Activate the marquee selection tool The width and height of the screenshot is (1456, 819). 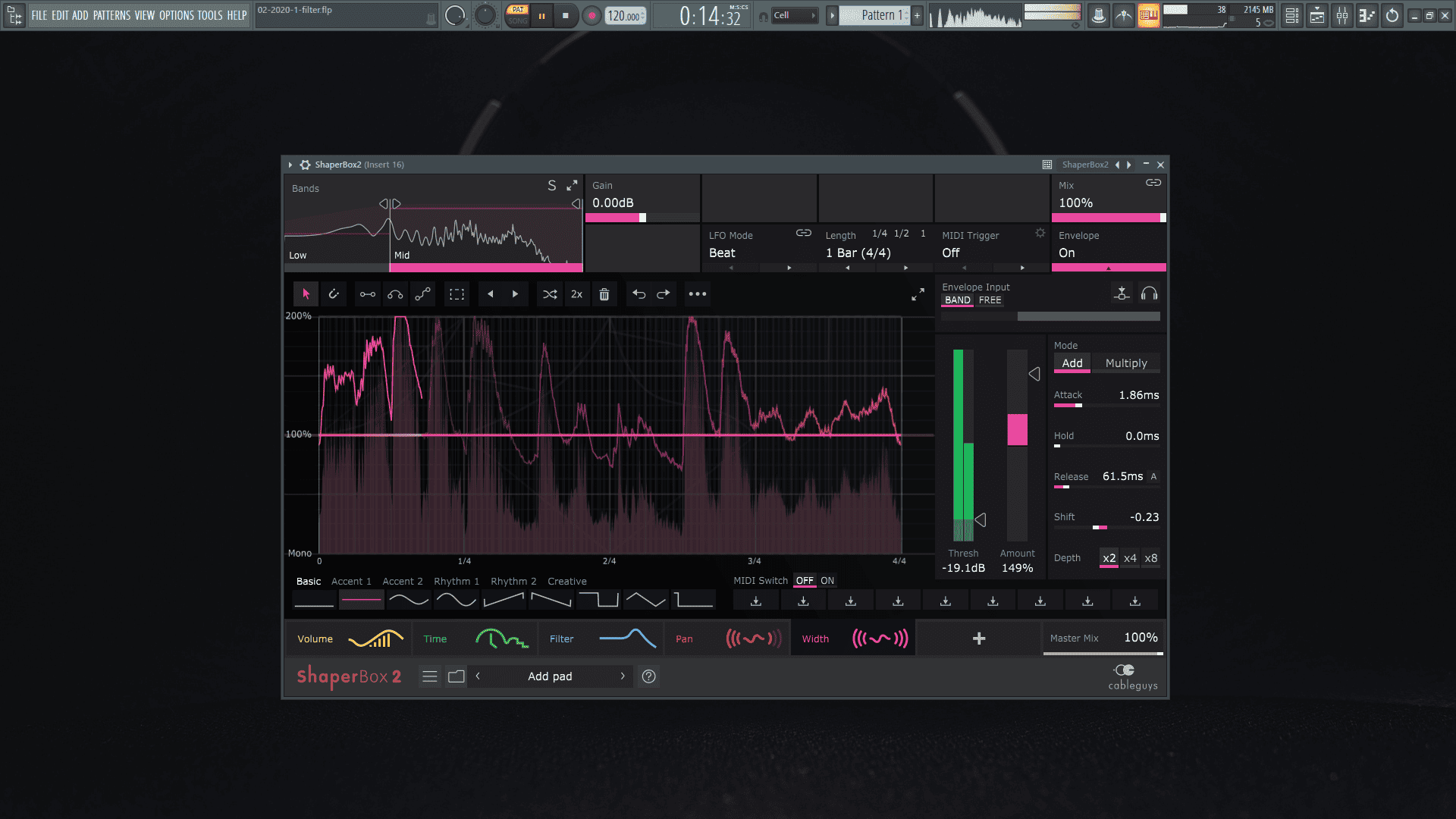[x=457, y=294]
